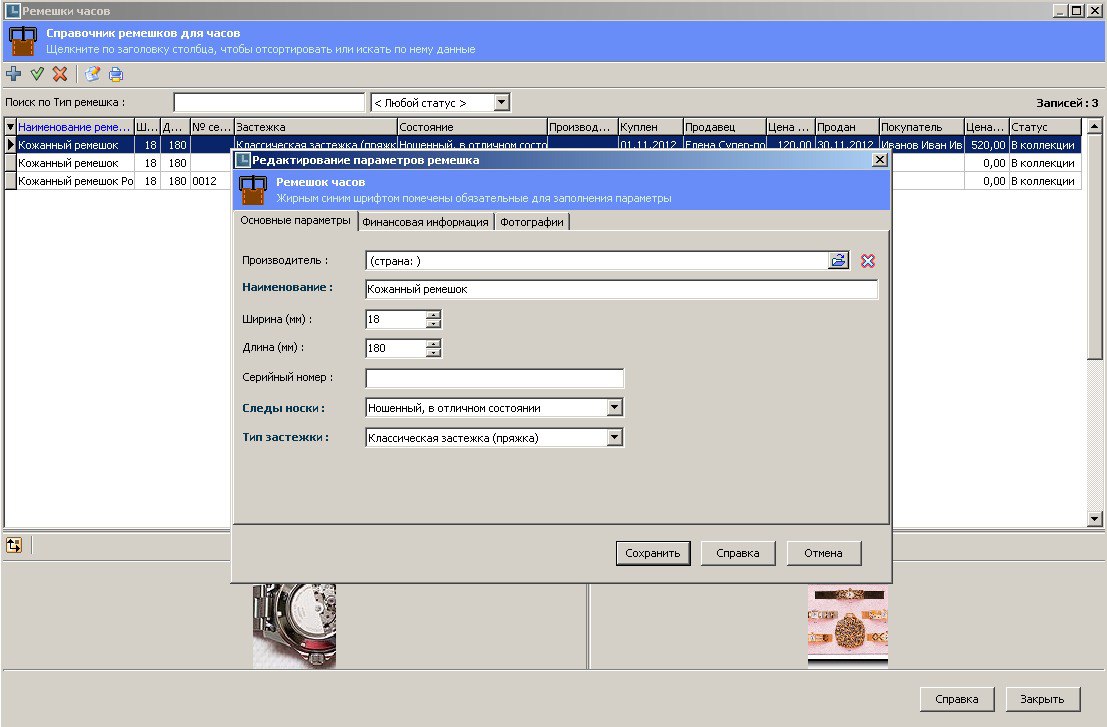
Task: Open the 'Тип застежки' dropdown
Action: point(615,437)
